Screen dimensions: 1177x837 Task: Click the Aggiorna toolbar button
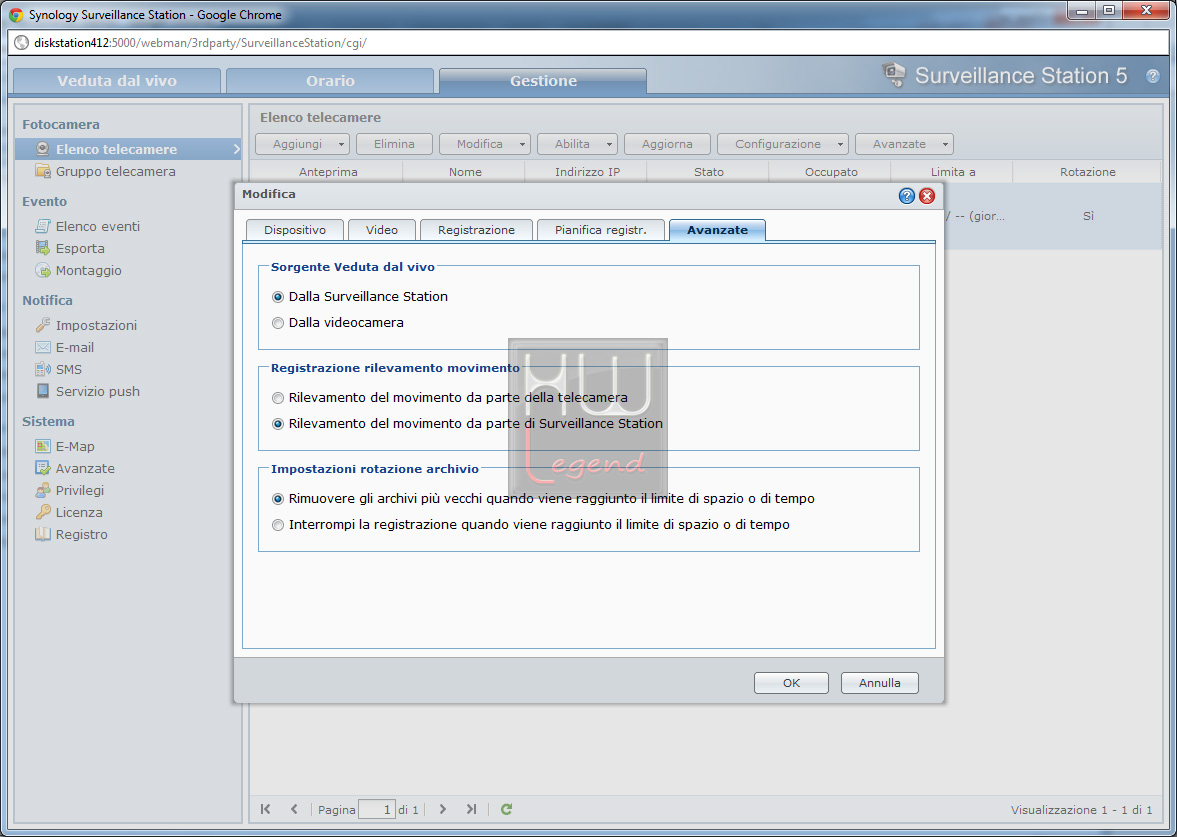point(667,144)
